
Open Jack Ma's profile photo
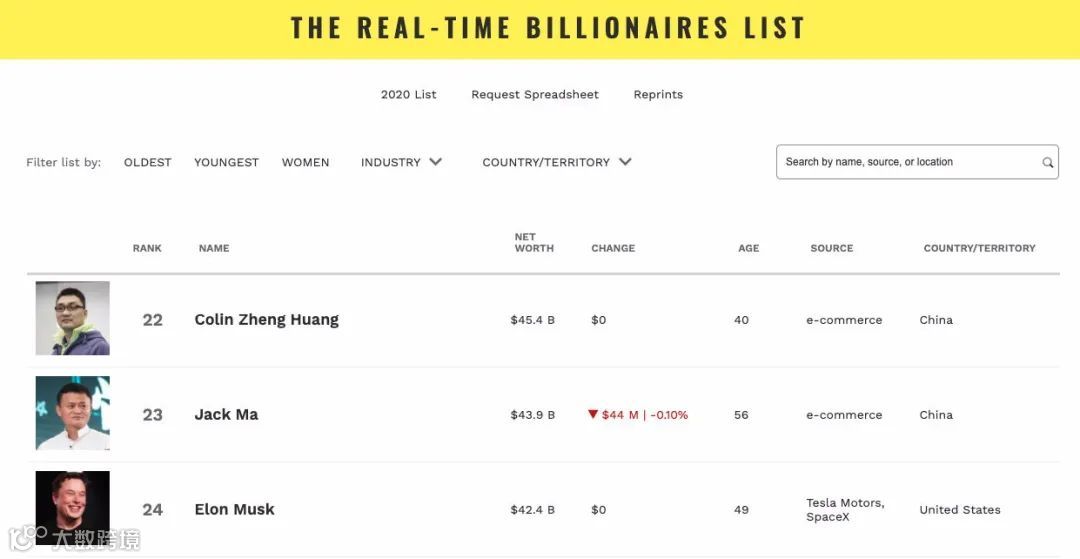tap(73, 413)
